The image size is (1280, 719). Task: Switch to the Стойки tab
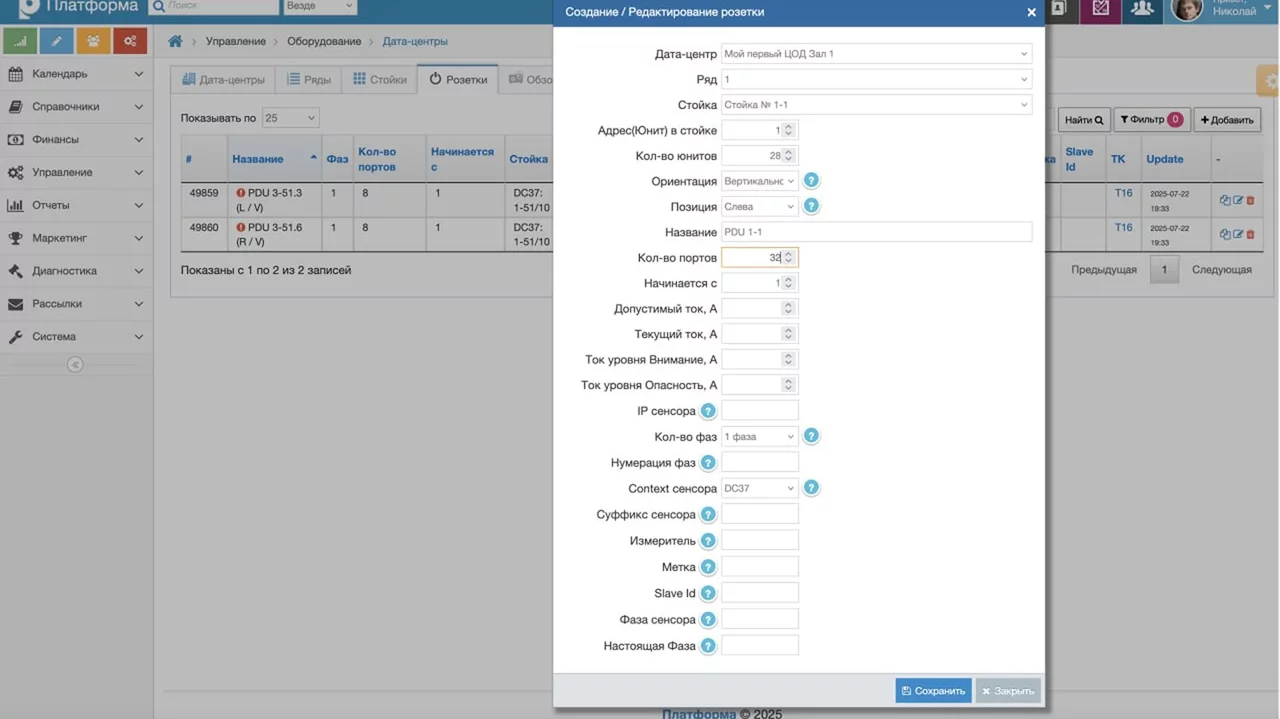click(380, 79)
